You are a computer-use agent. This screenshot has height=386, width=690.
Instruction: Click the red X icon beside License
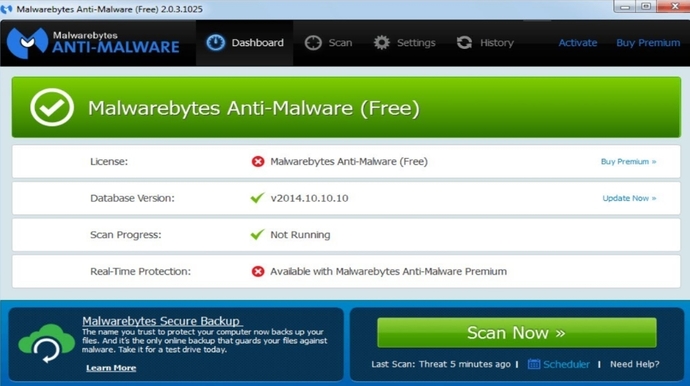258,162
